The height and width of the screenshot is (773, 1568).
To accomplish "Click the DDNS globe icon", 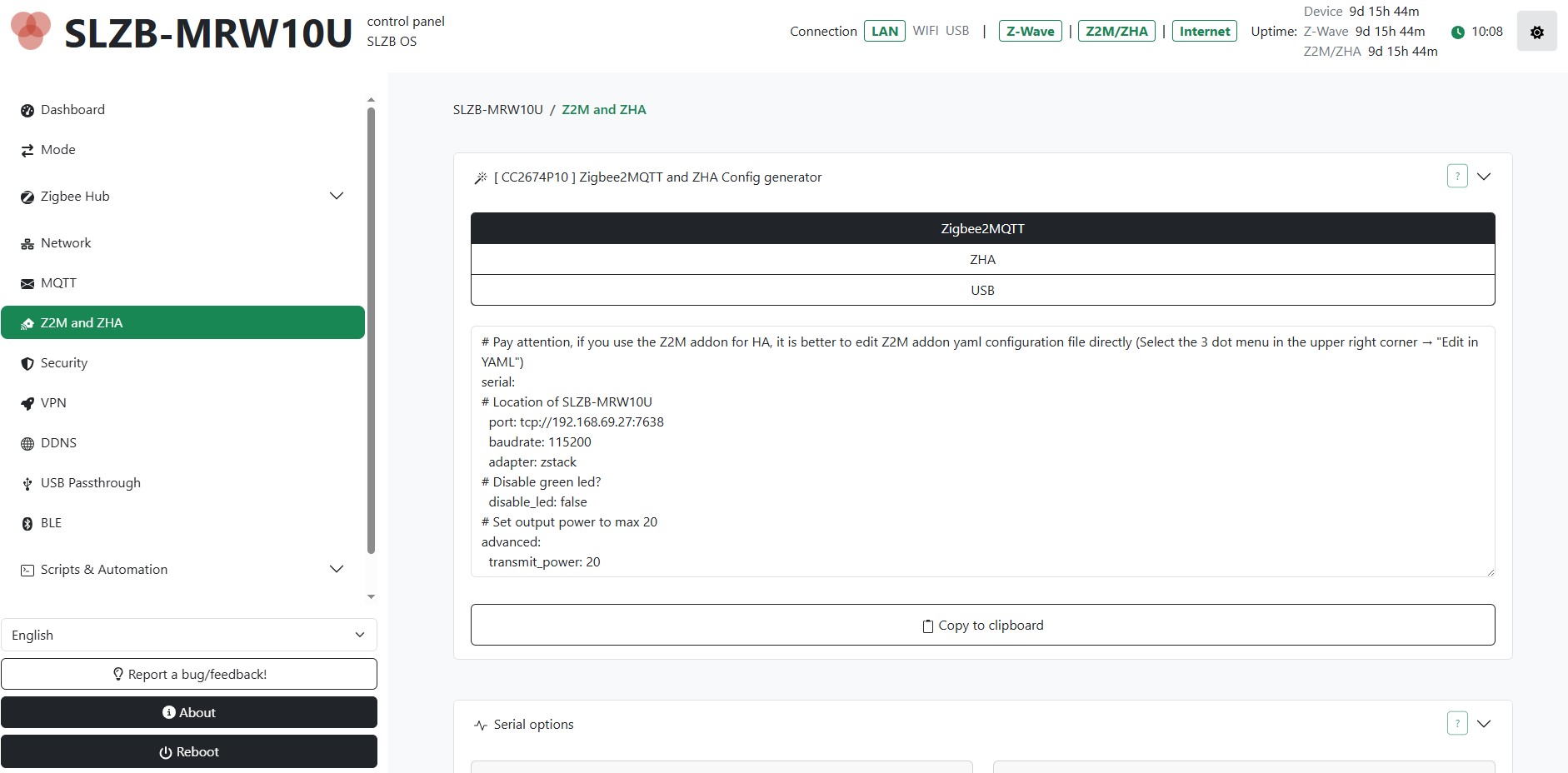I will click(27, 443).
